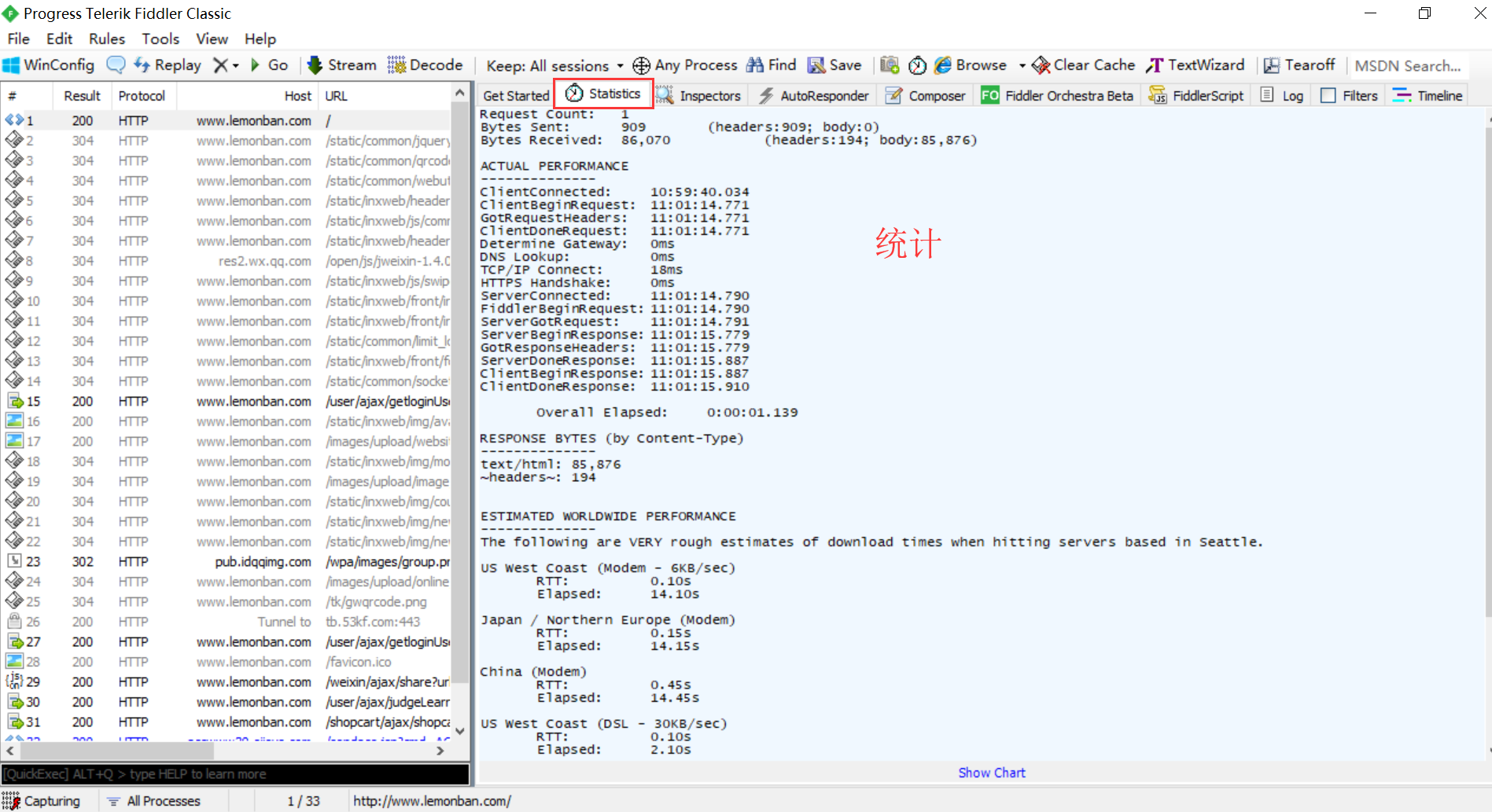Open Find sessions dialog
The width and height of the screenshot is (1492, 812).
coord(772,65)
